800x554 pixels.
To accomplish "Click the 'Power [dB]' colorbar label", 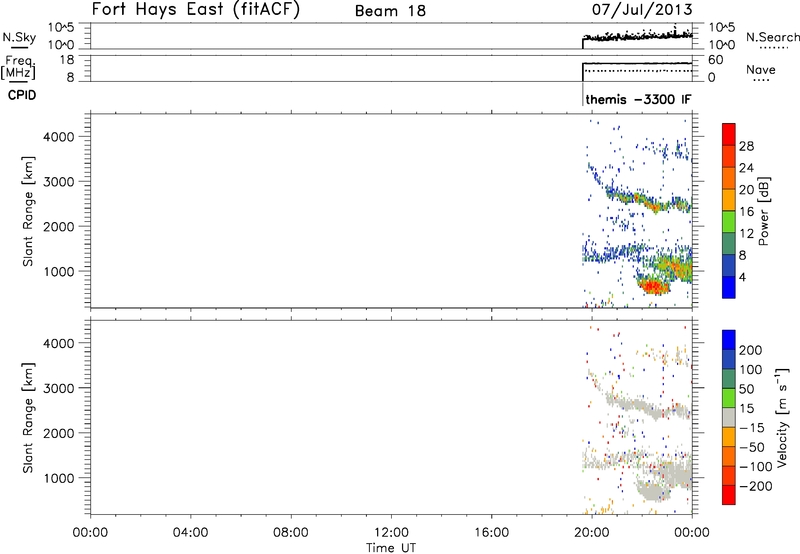I will point(763,211).
